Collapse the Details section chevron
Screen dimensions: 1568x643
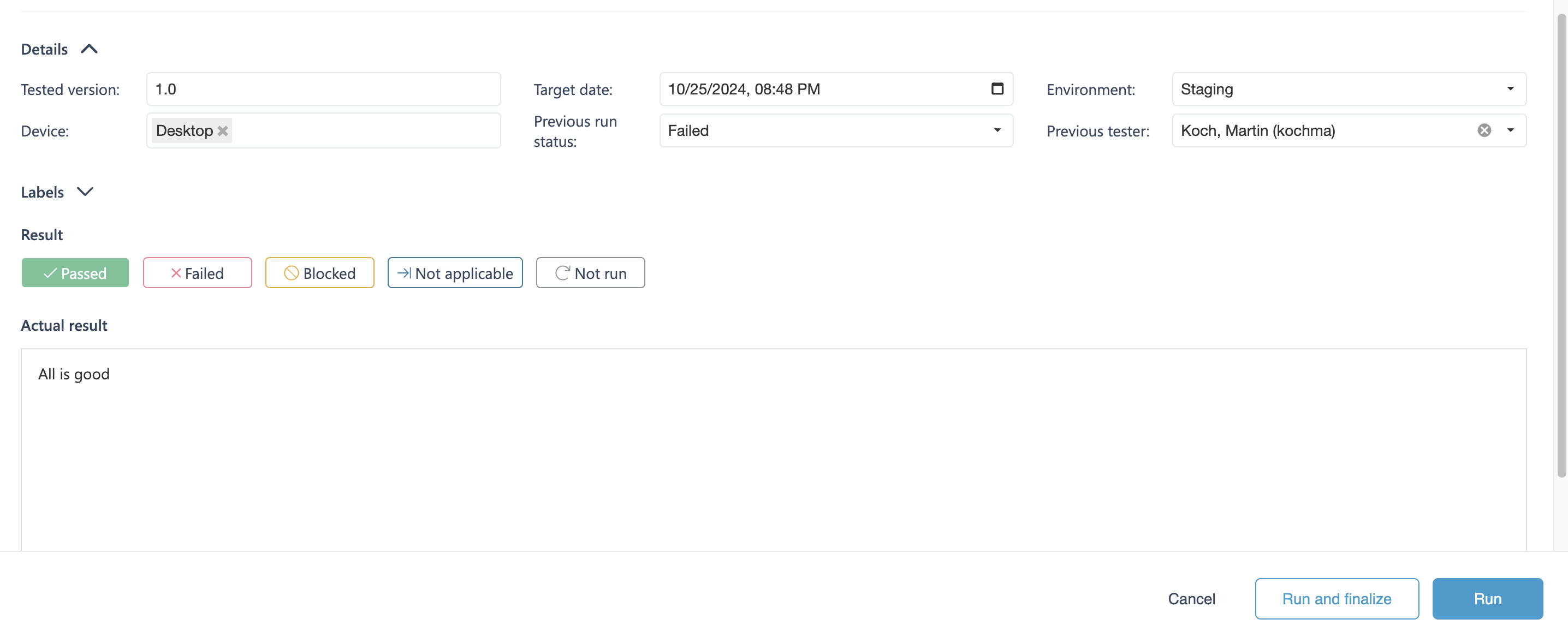(x=89, y=49)
